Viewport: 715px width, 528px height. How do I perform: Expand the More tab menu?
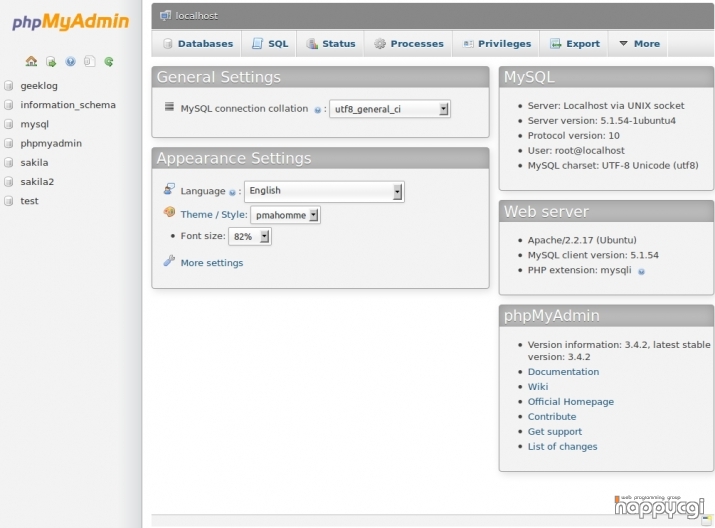click(x=638, y=44)
